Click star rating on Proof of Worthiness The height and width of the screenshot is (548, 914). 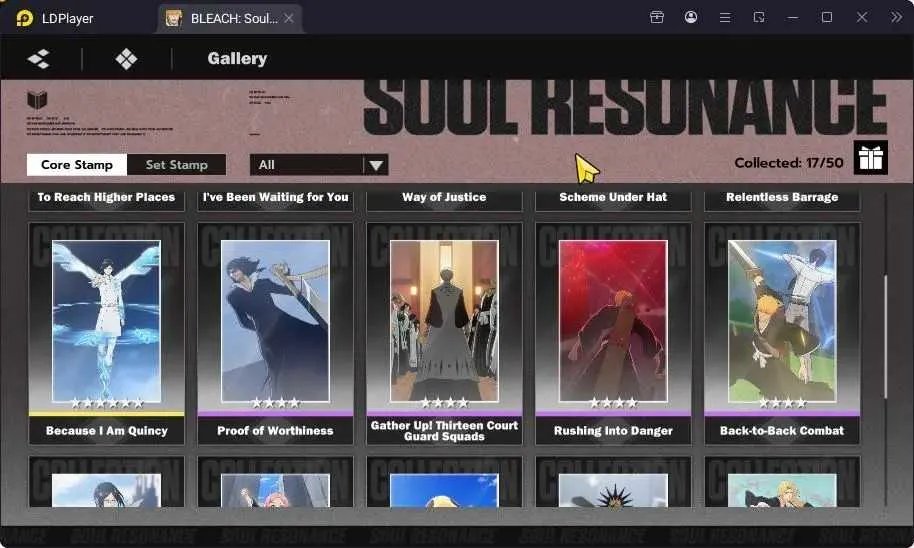(275, 403)
